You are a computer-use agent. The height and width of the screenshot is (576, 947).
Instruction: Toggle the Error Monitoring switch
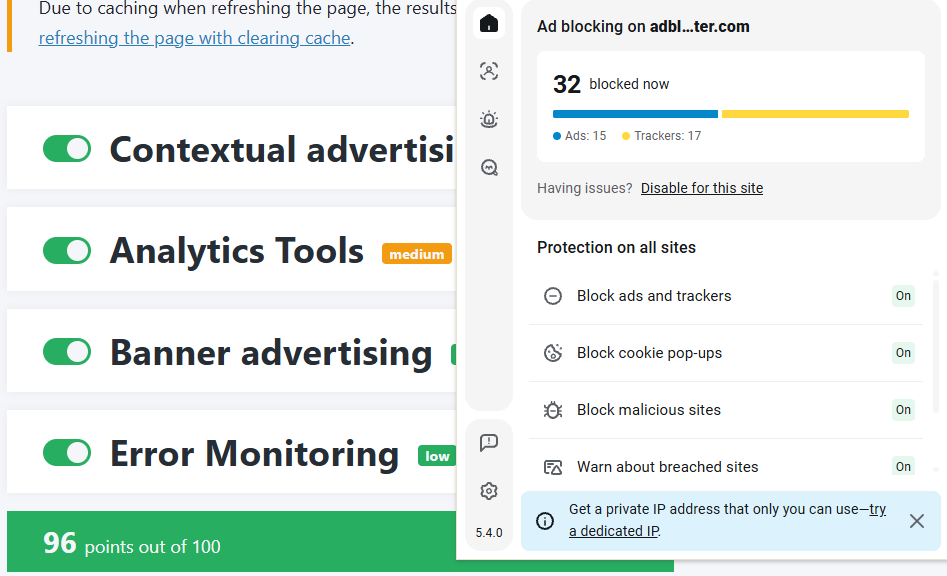[x=67, y=453]
